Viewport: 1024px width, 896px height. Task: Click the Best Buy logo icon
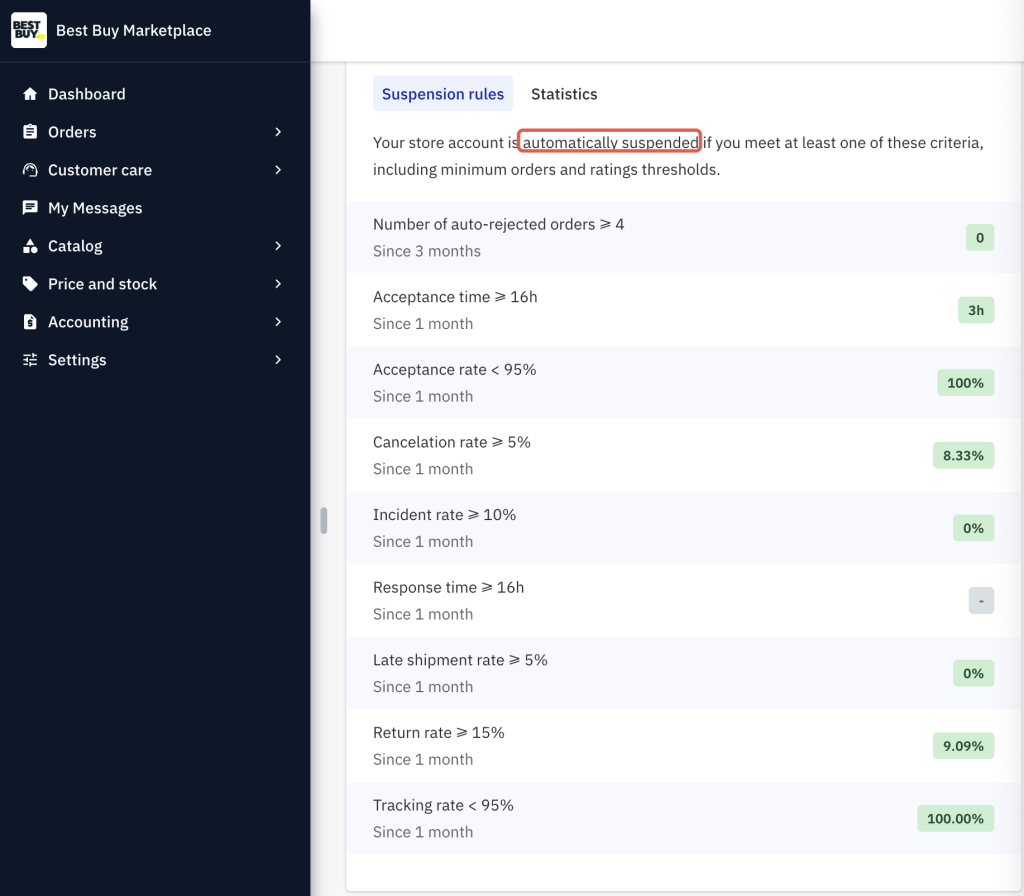[x=29, y=30]
